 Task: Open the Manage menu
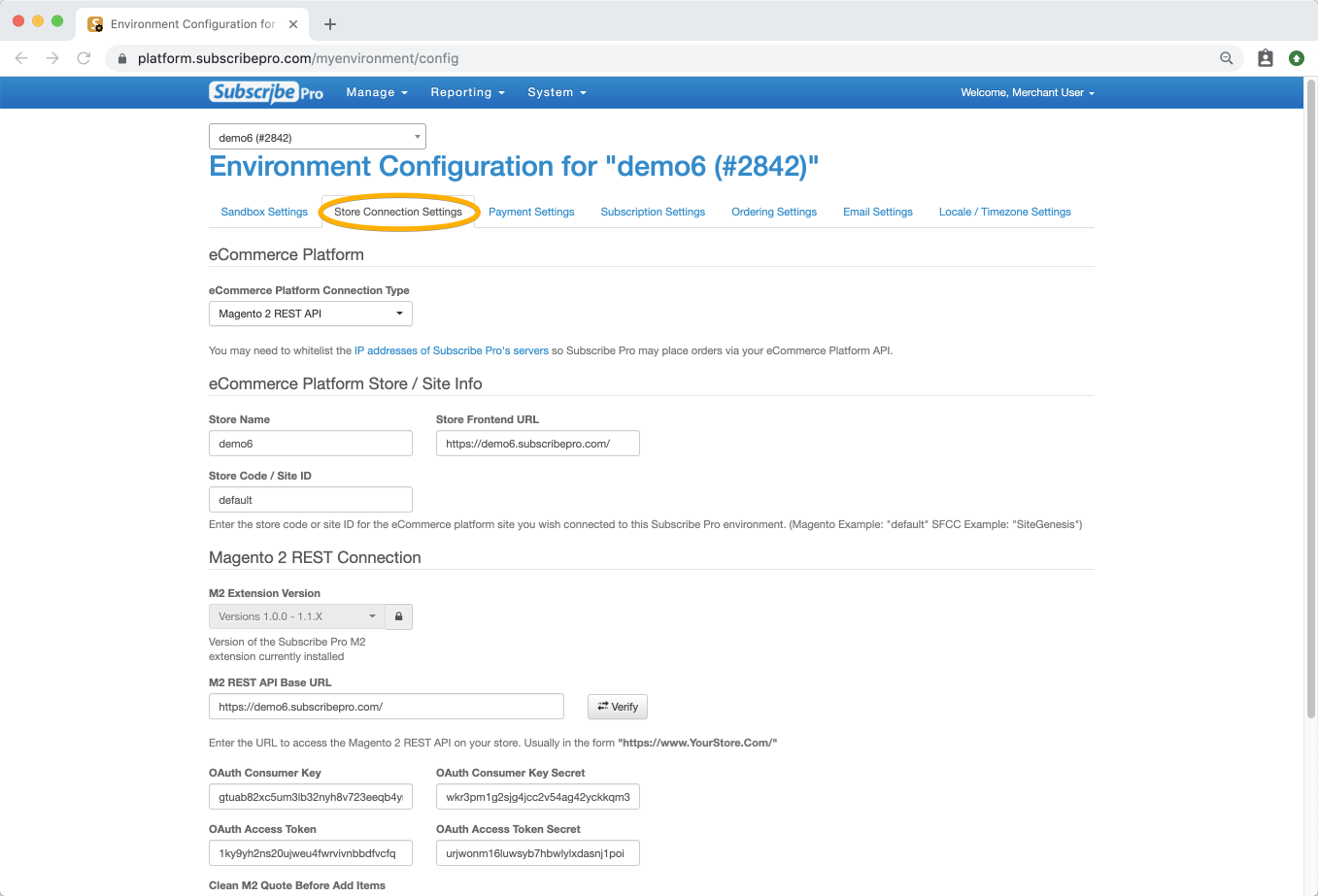pyautogui.click(x=377, y=92)
